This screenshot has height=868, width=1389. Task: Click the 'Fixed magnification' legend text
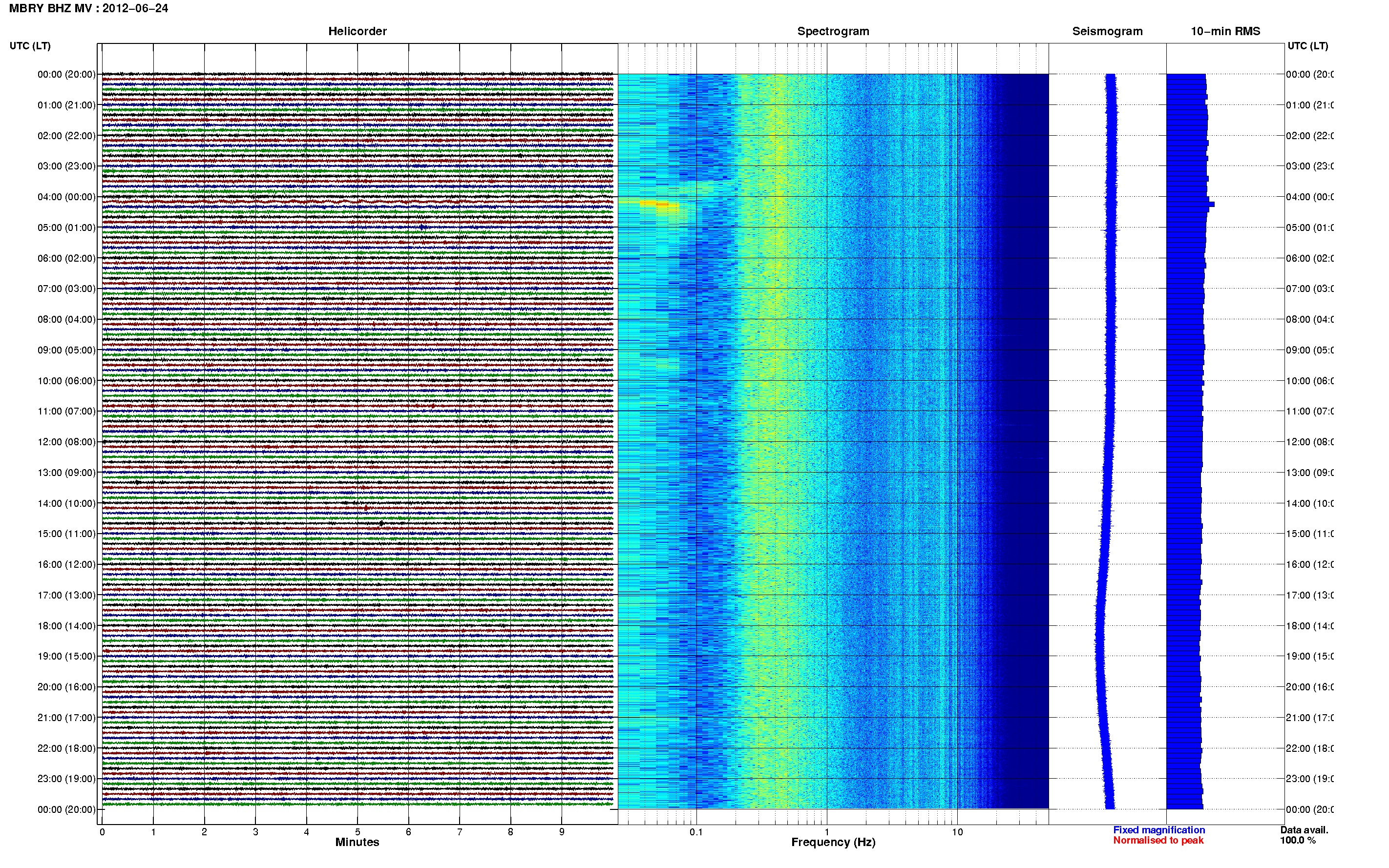point(1159,830)
